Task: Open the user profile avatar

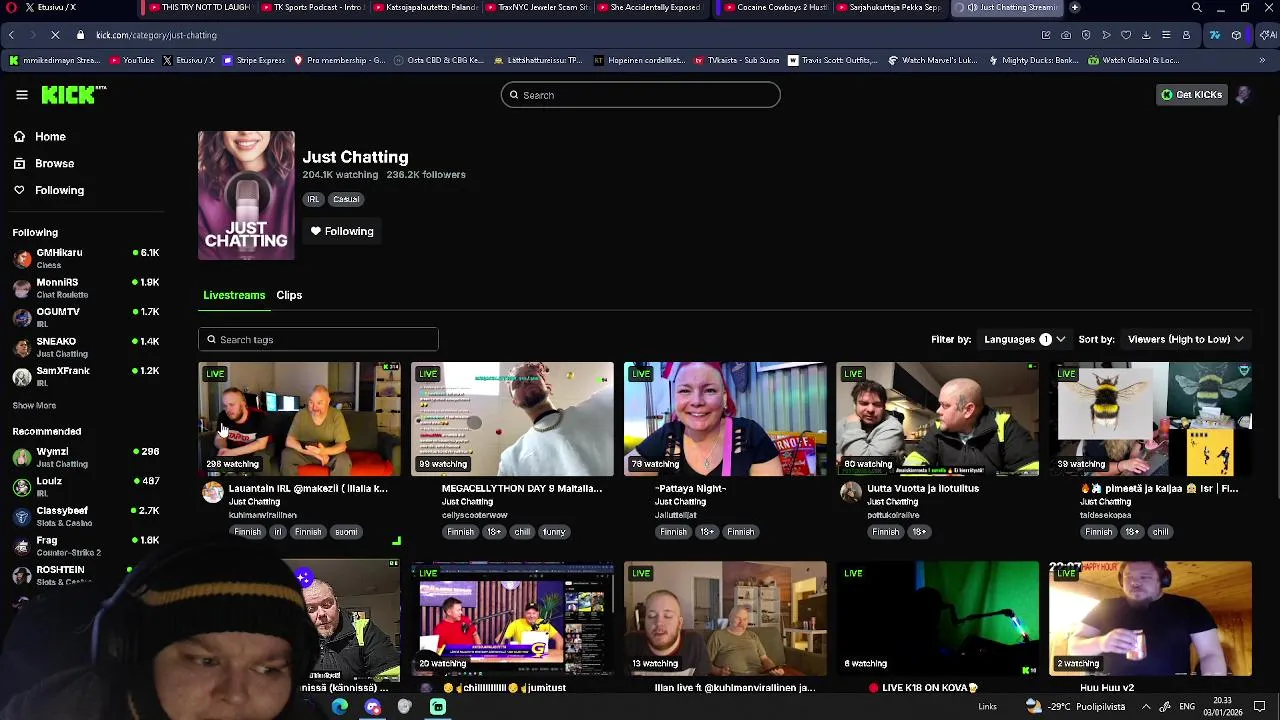Action: point(1243,94)
